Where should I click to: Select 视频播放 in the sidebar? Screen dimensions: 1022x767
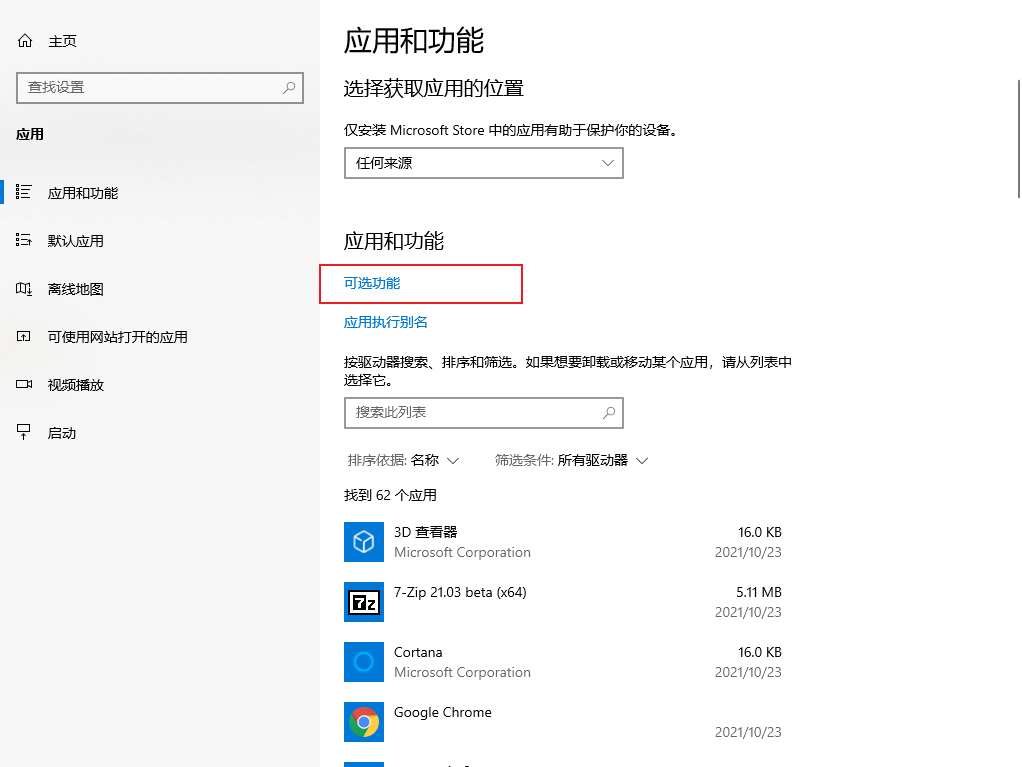[160, 385]
